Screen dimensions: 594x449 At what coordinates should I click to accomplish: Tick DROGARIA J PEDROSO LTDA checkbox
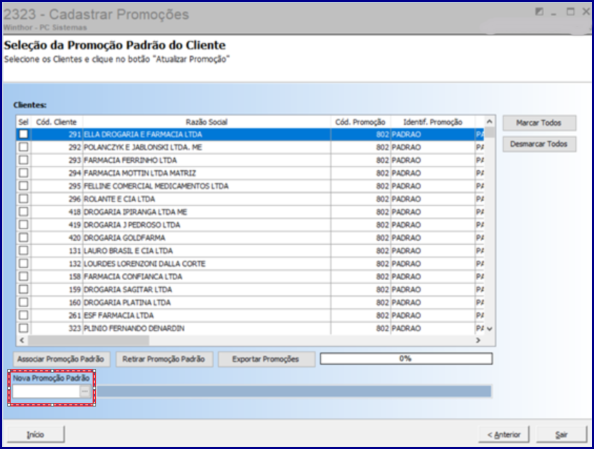point(23,225)
